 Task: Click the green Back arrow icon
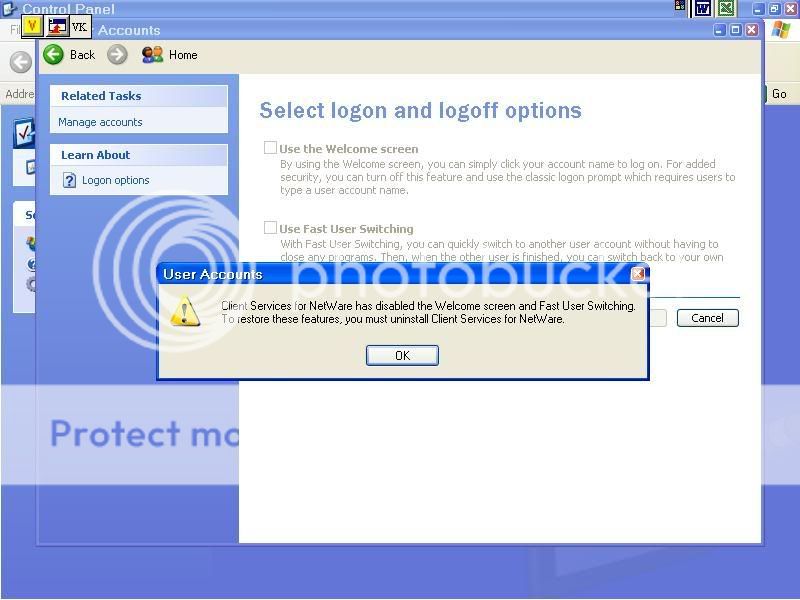pyautogui.click(x=53, y=55)
